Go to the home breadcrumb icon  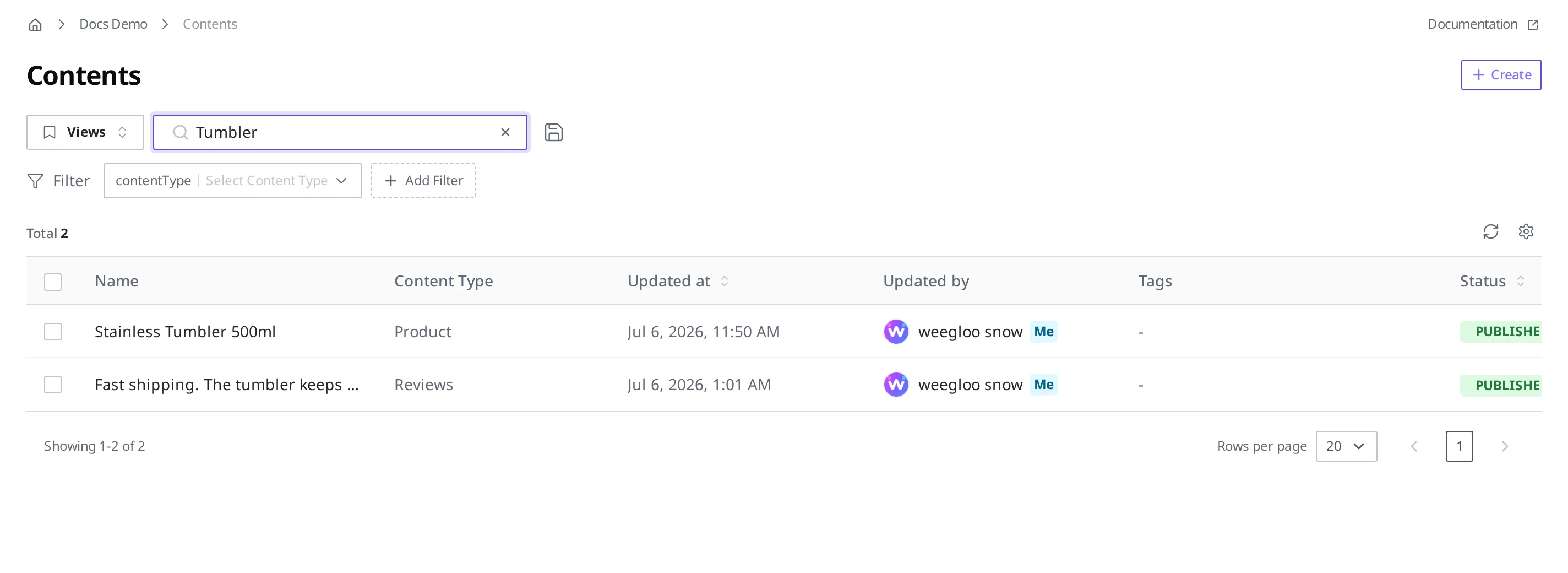(35, 24)
